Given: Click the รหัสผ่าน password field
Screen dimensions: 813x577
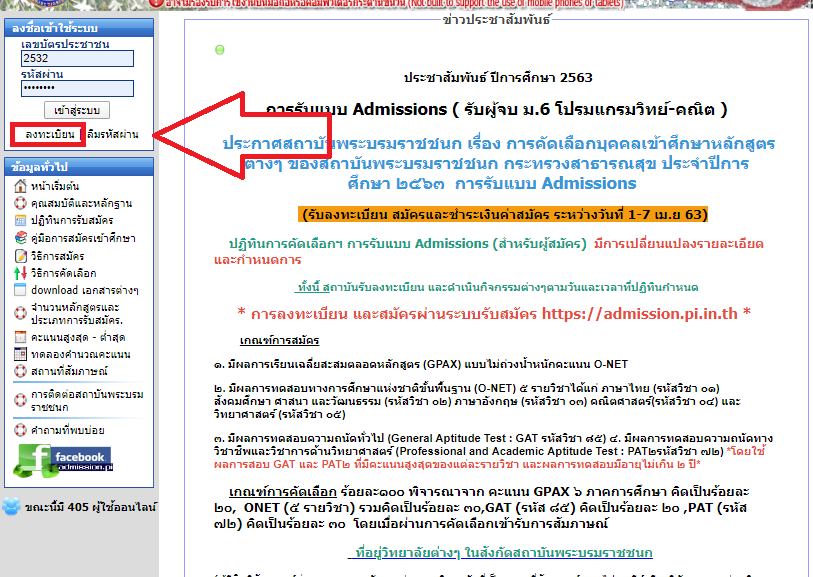Looking at the screenshot, I should 77,88.
